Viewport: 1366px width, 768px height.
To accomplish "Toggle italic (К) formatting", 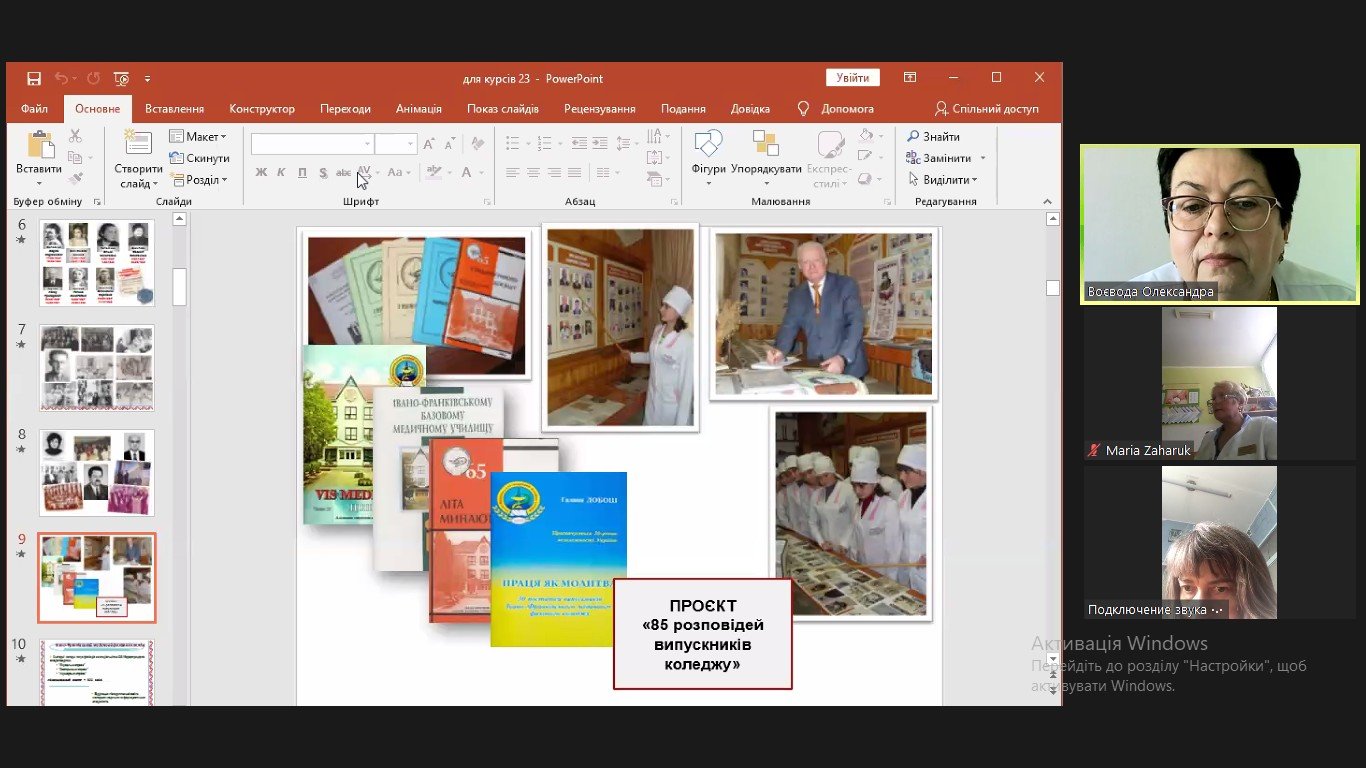I will 281,173.
